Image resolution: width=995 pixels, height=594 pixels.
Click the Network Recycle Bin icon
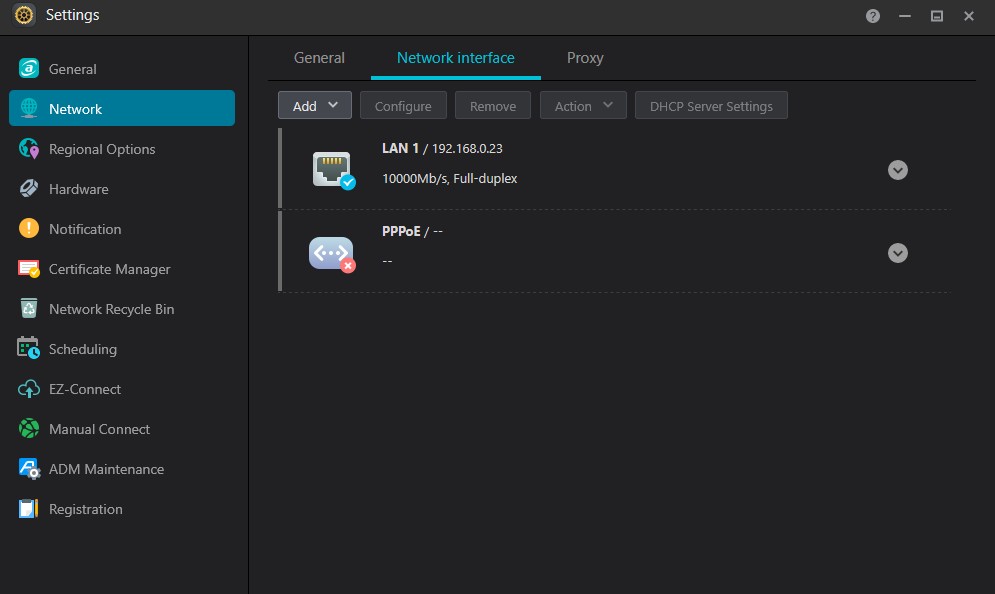[x=29, y=308]
